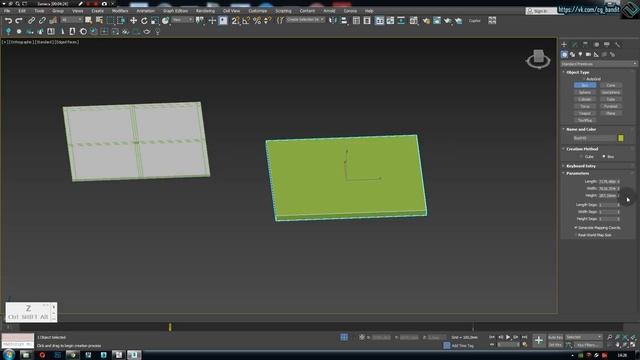Open the File menu

tap(7, 11)
